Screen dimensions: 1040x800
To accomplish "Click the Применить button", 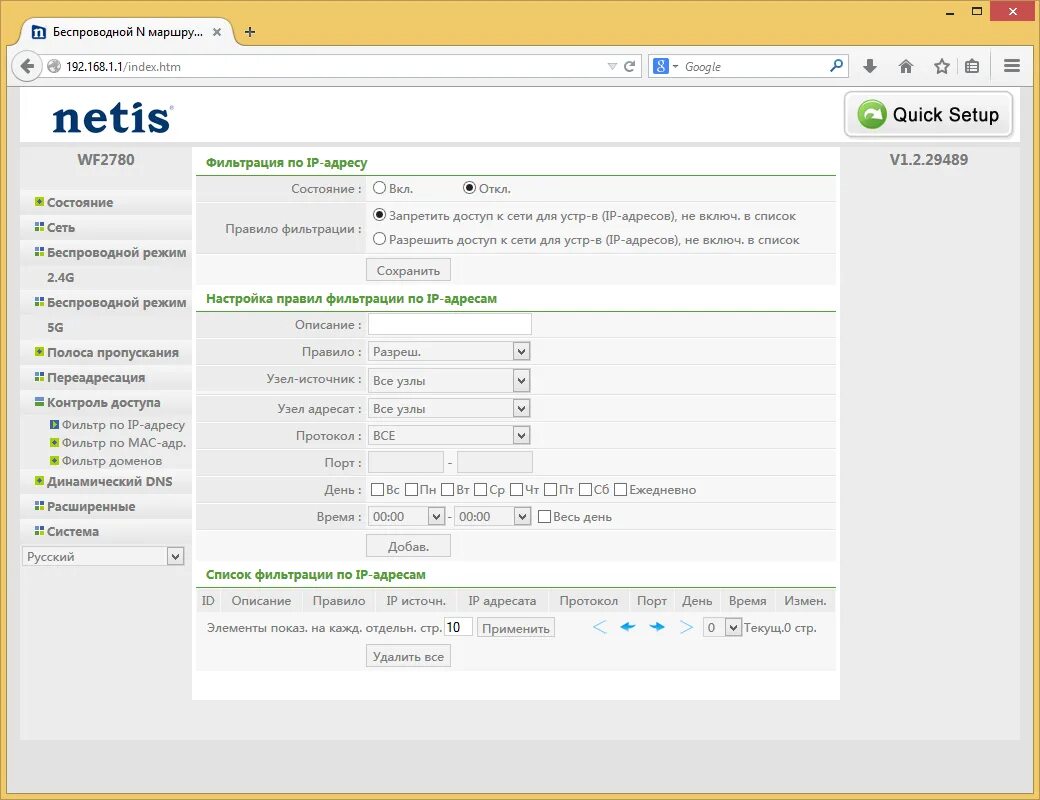I will pyautogui.click(x=515, y=628).
